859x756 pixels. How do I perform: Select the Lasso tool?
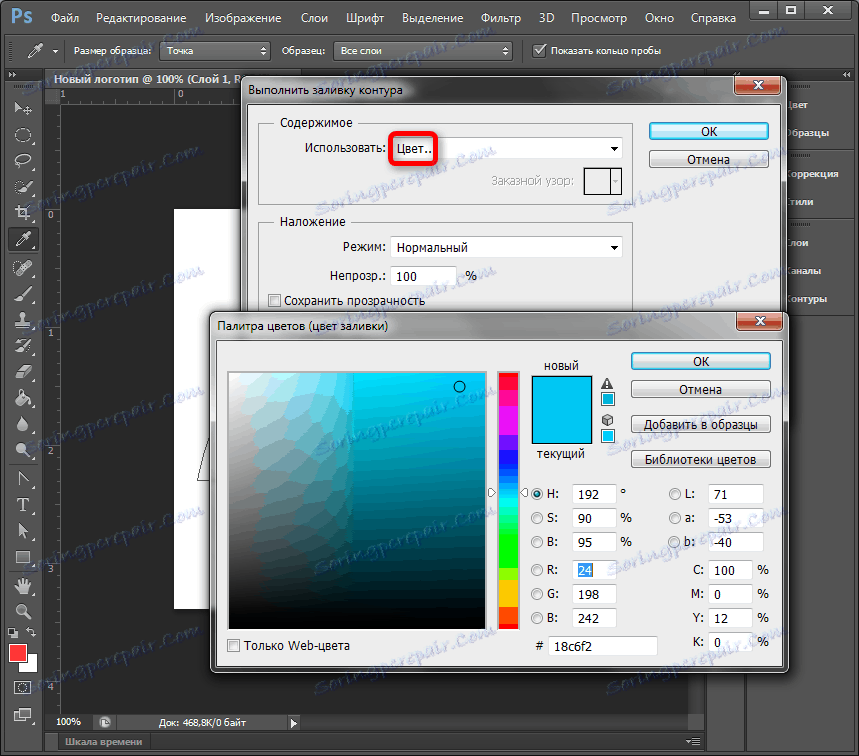22,160
